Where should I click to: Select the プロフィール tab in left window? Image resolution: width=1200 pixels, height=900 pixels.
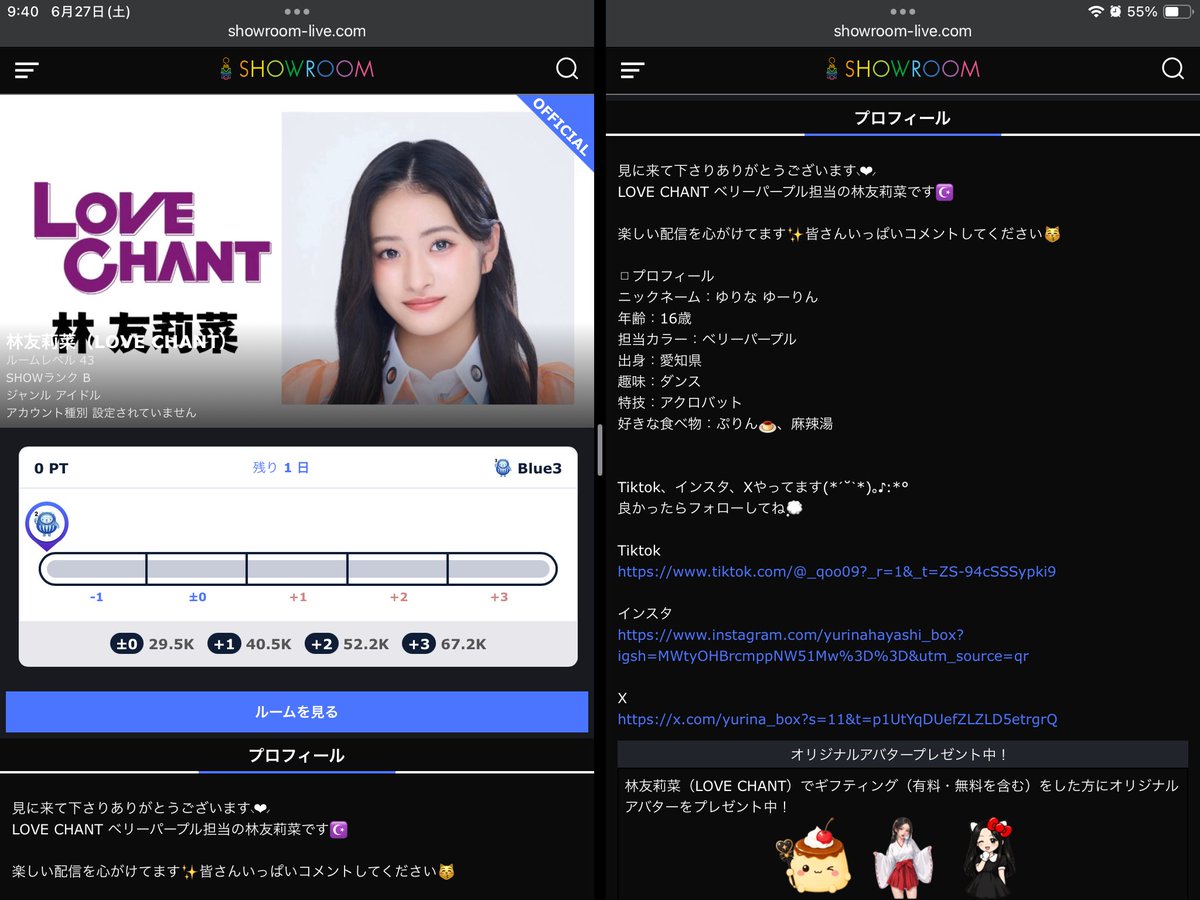[296, 756]
